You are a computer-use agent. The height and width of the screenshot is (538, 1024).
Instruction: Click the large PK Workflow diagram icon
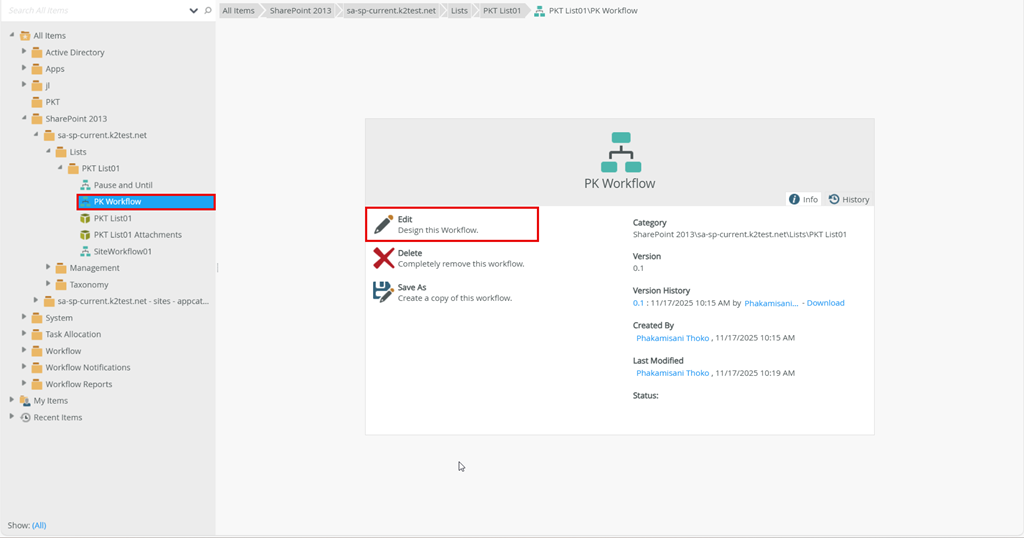(620, 152)
